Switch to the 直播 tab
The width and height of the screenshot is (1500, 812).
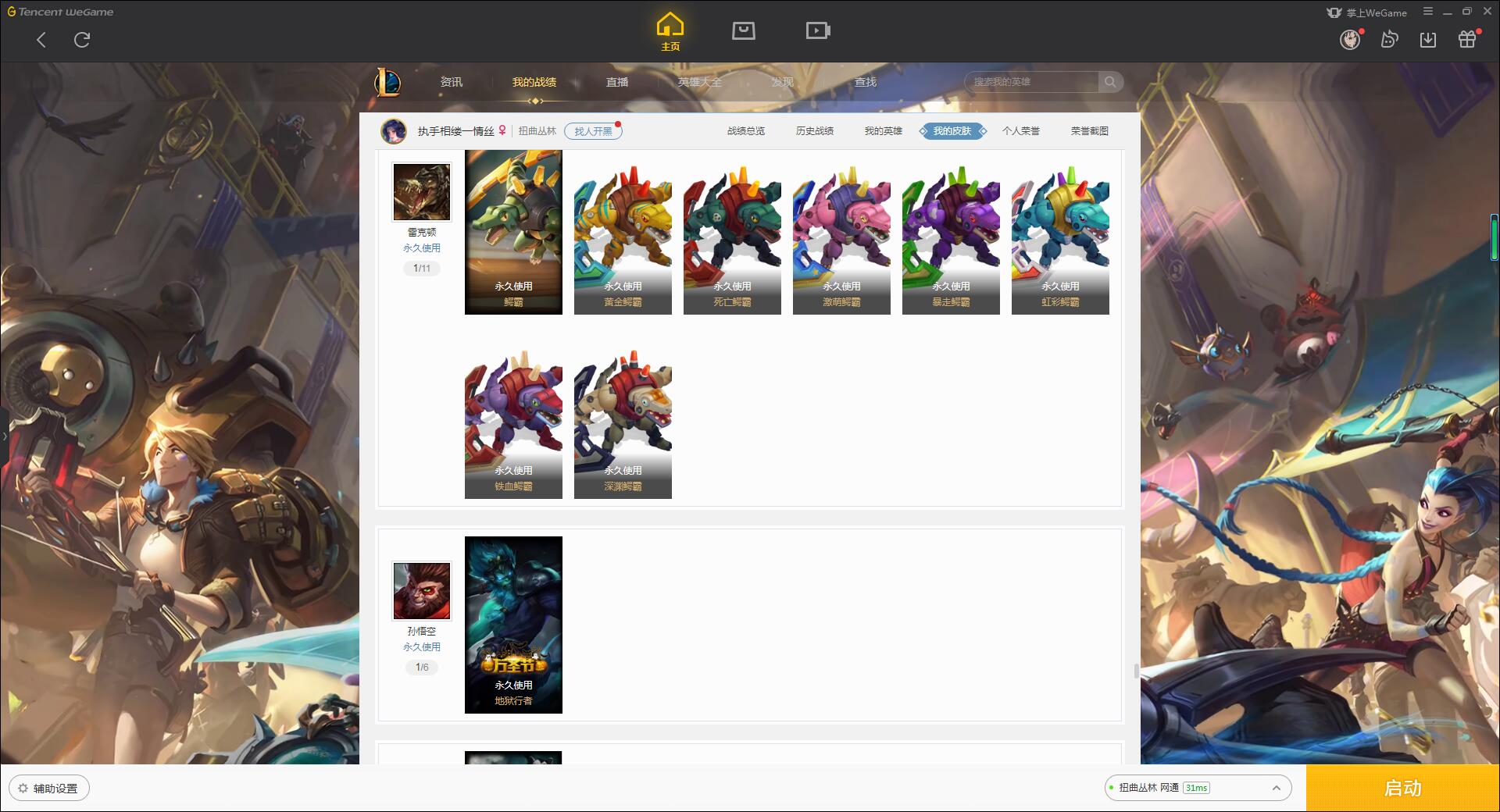point(617,82)
